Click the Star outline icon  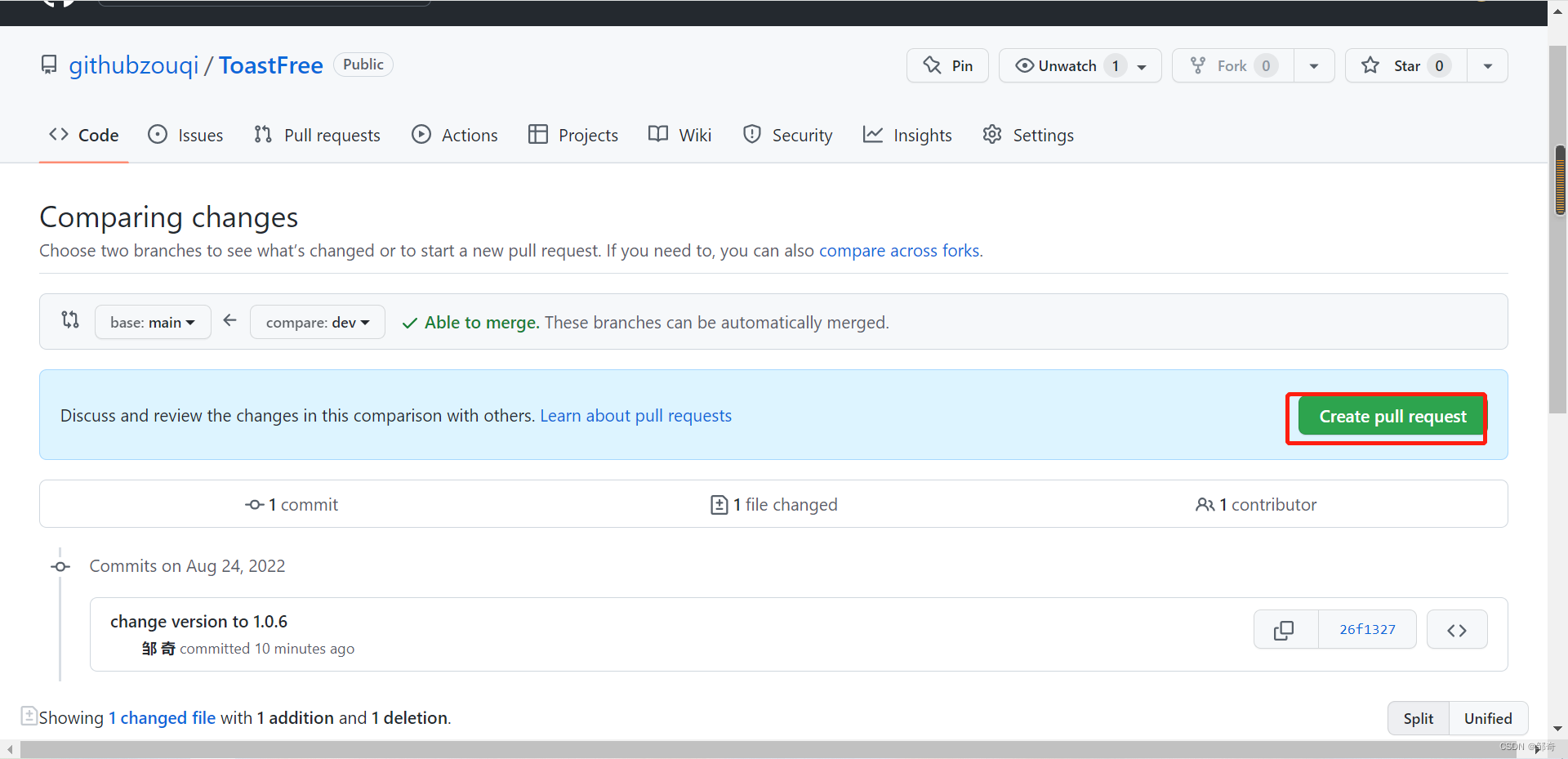[x=1370, y=65]
